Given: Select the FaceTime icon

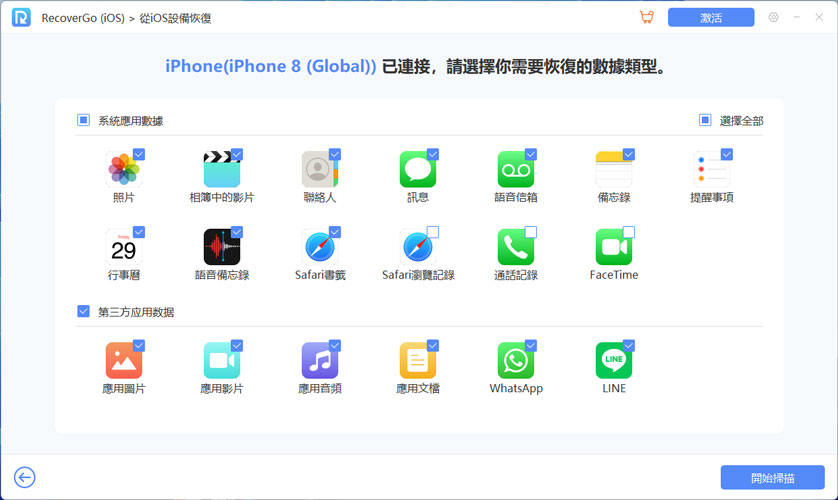Looking at the screenshot, I should coord(613,247).
